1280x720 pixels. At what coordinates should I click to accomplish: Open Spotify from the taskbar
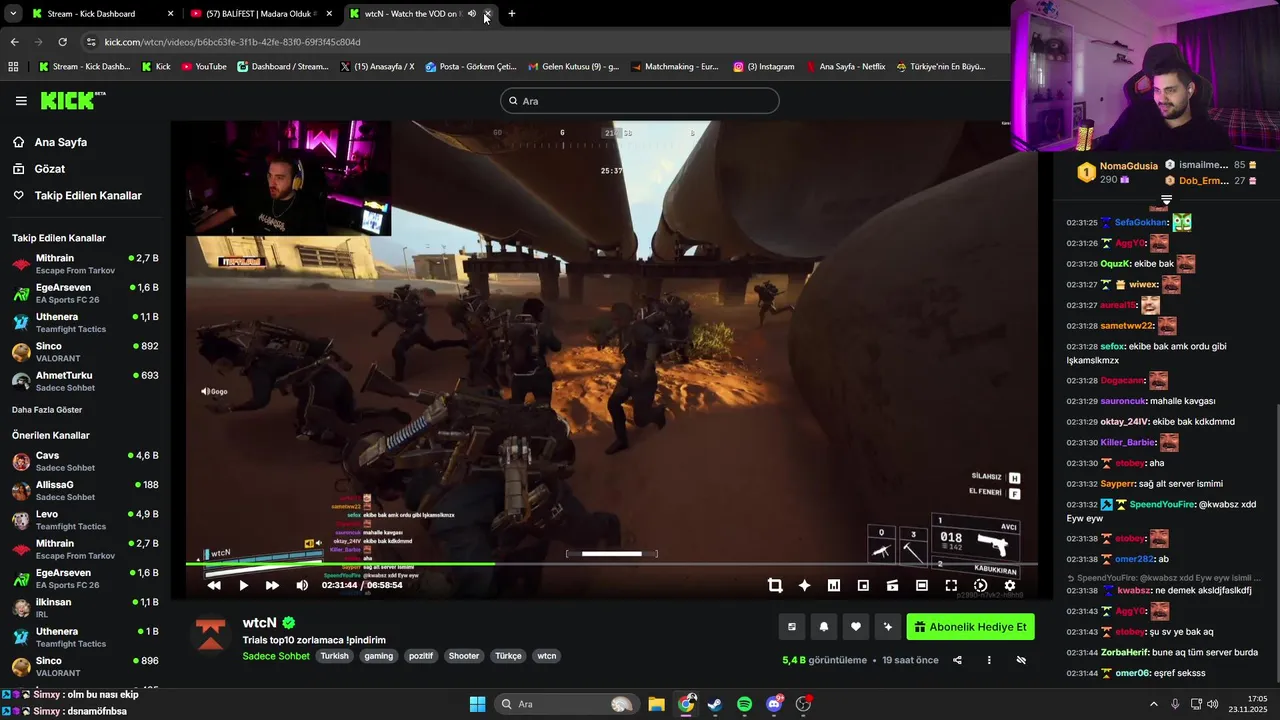[x=744, y=704]
